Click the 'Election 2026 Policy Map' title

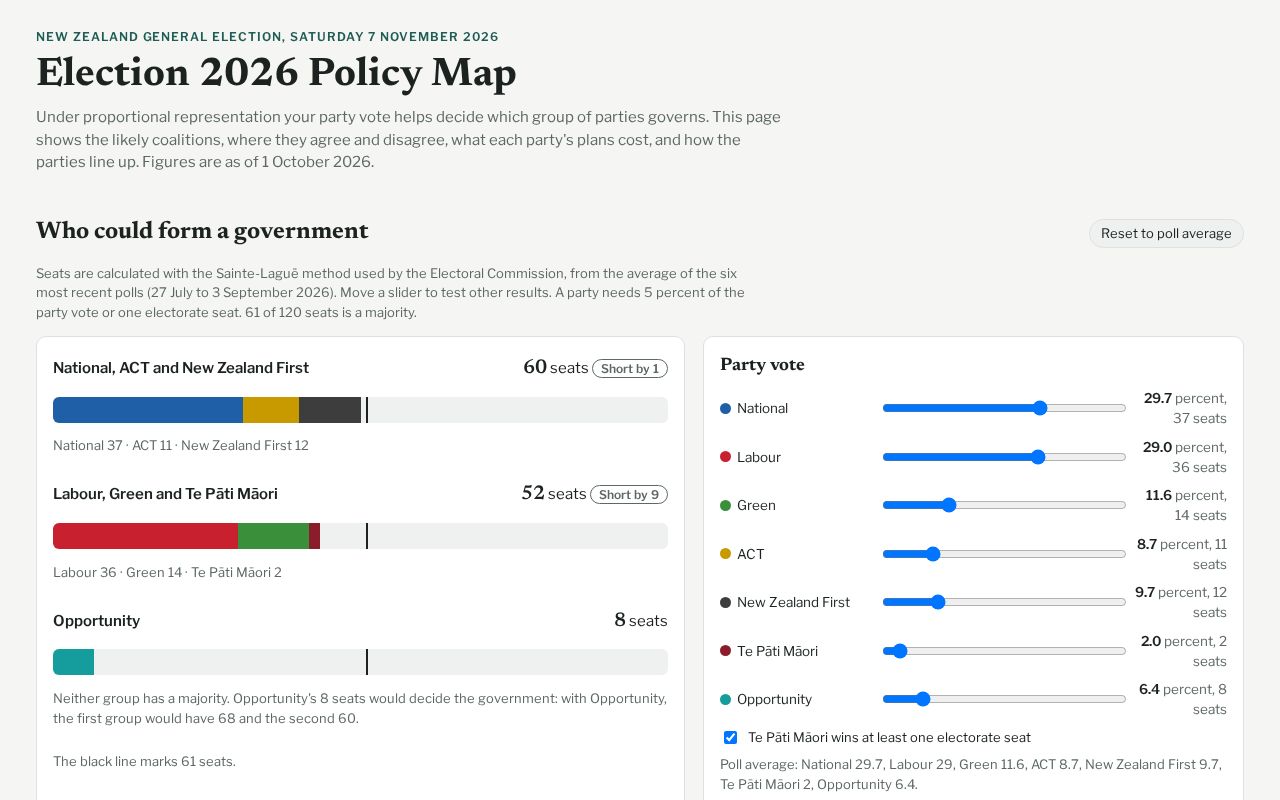[276, 73]
